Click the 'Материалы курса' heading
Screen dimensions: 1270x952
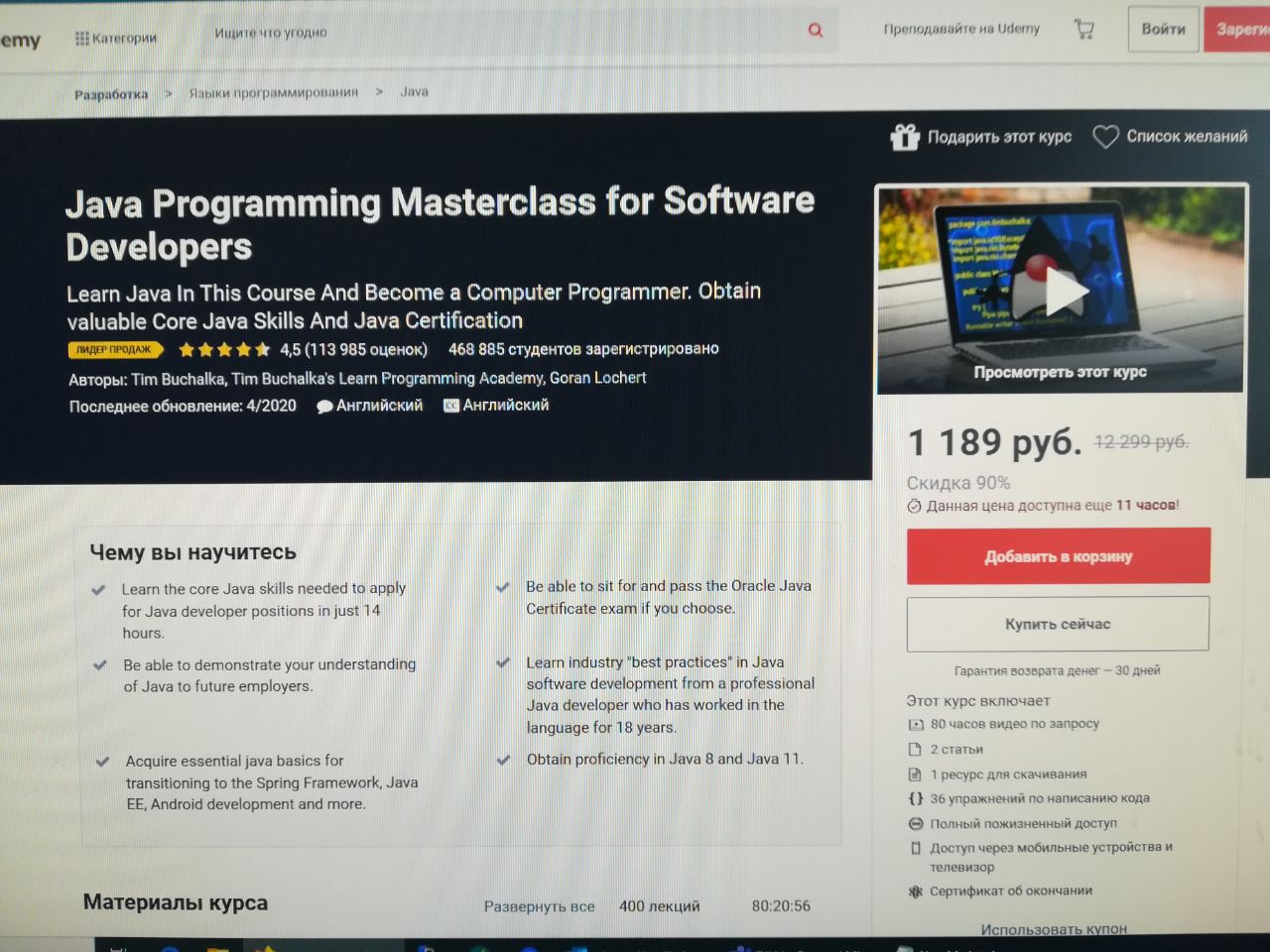(x=176, y=902)
